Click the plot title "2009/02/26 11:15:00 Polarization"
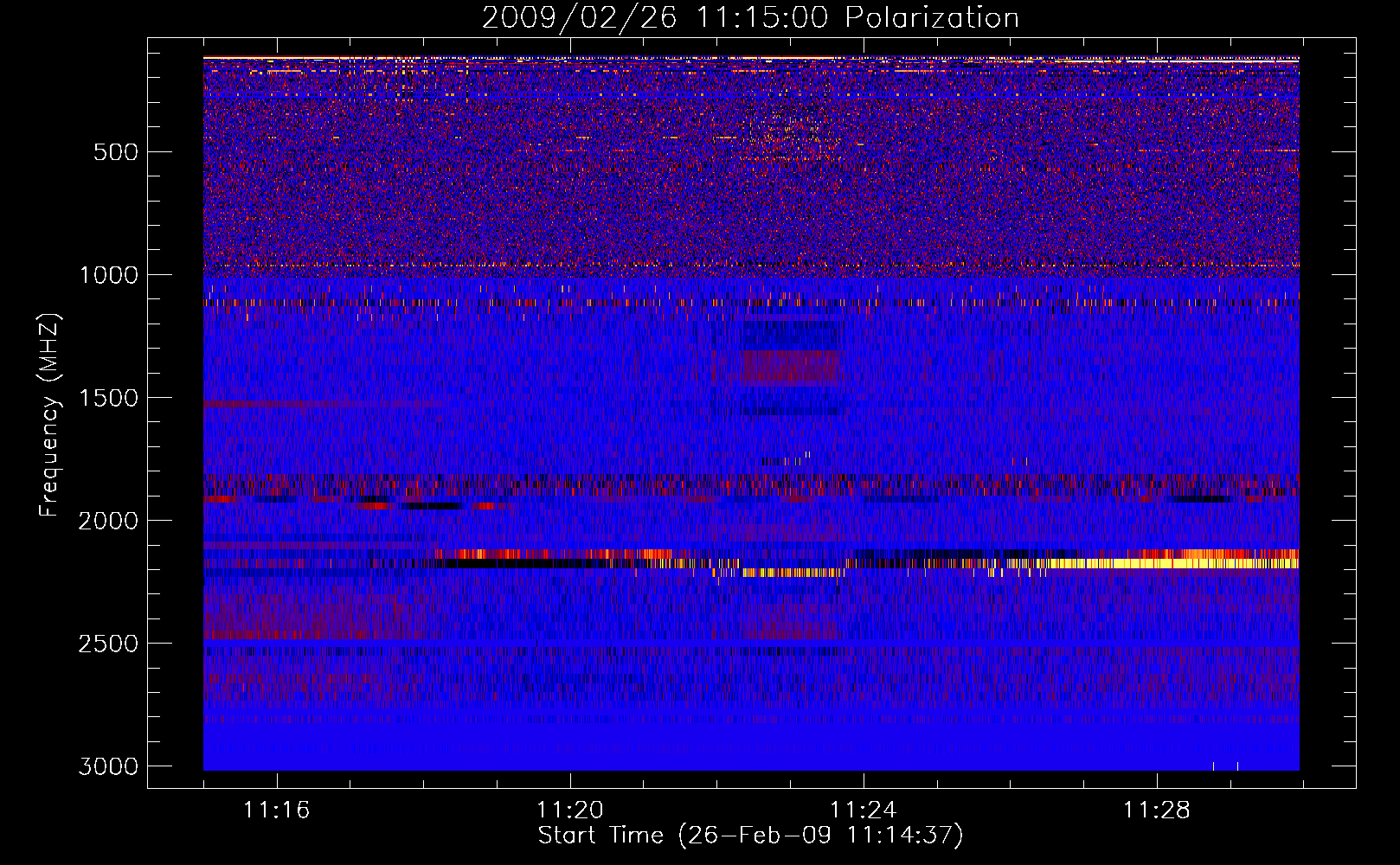 (x=750, y=17)
